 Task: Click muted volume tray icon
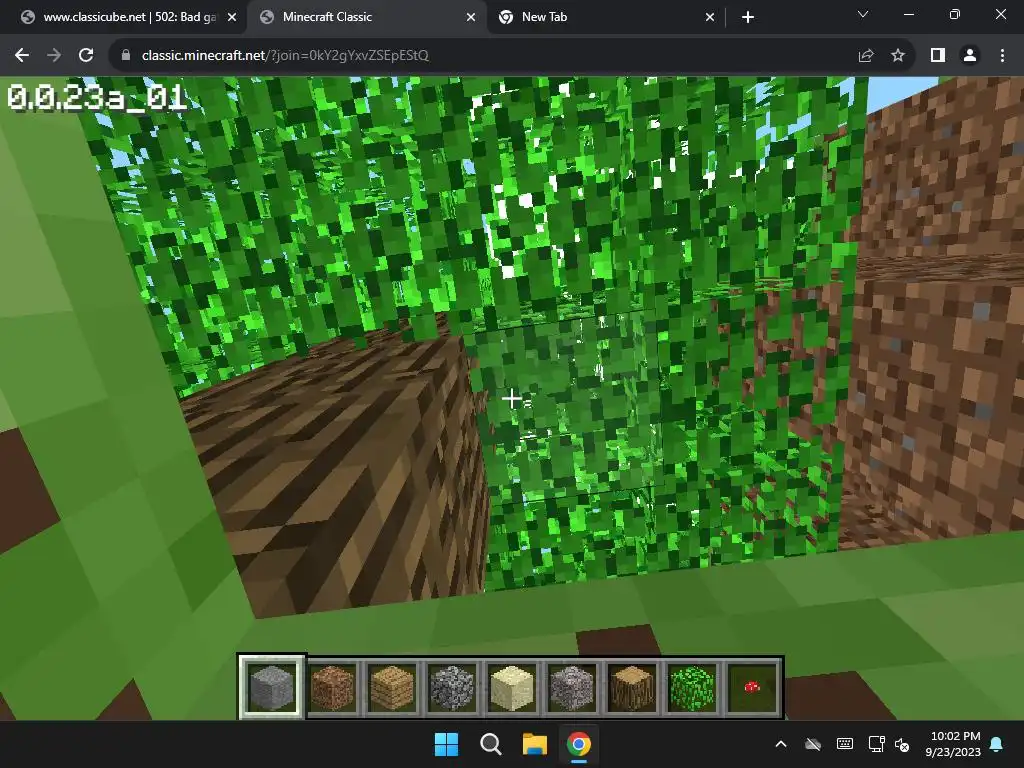click(902, 744)
